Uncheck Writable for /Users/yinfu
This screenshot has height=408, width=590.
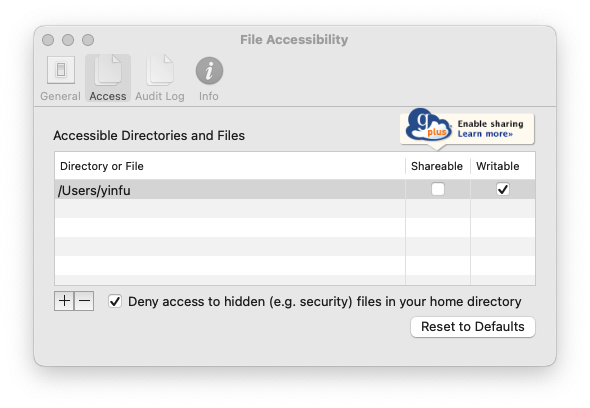coord(503,189)
